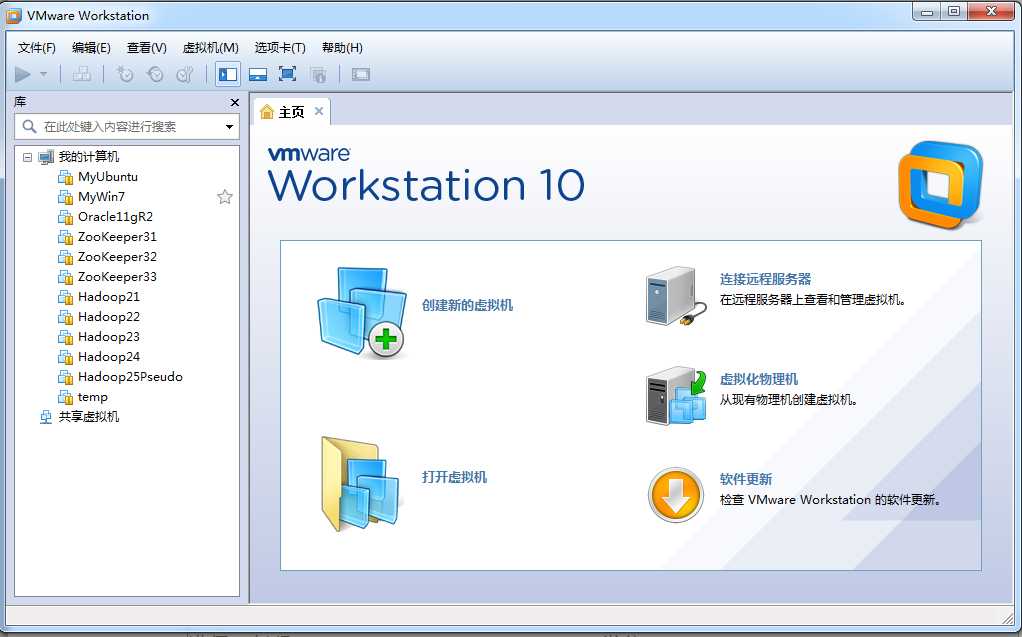Close the 主页 tab
This screenshot has height=637, width=1022.
[319, 111]
